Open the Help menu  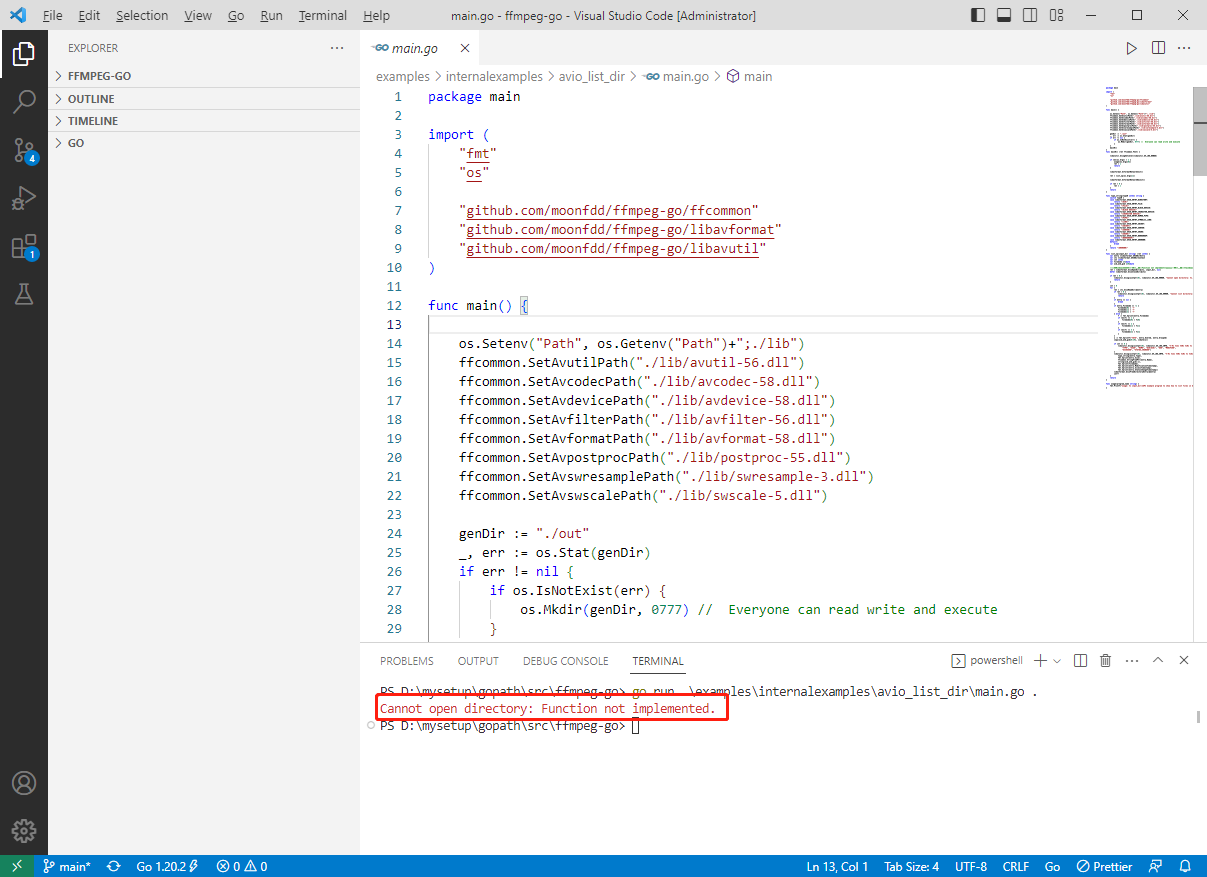377,16
